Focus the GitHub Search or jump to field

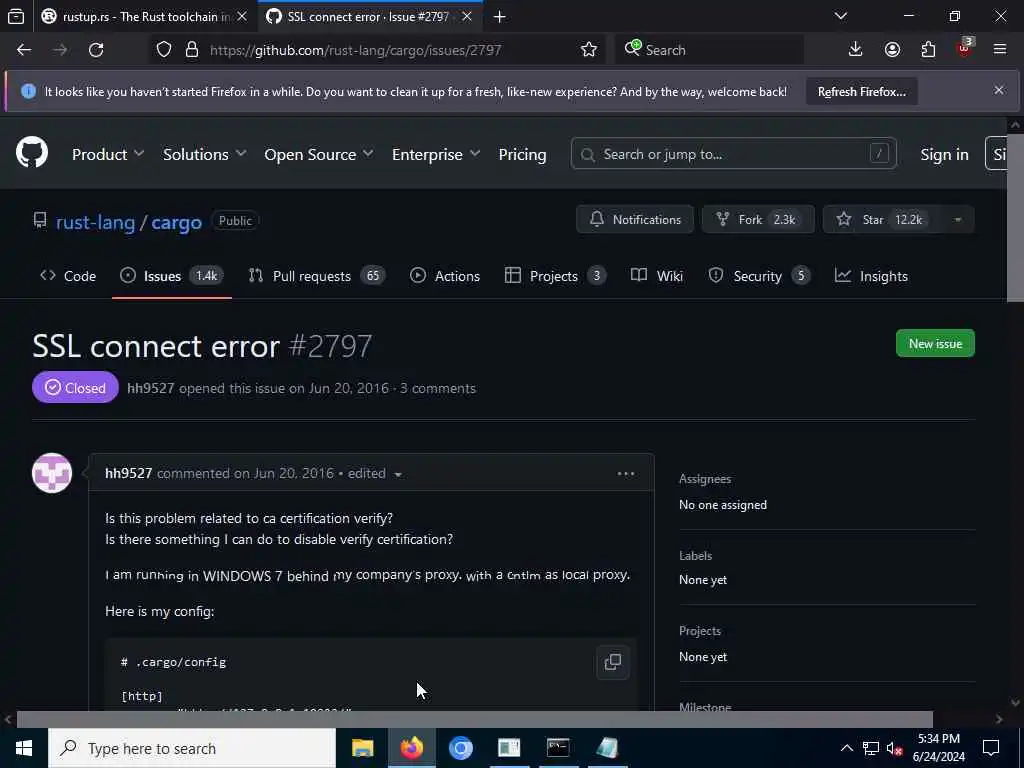pyautogui.click(x=733, y=154)
